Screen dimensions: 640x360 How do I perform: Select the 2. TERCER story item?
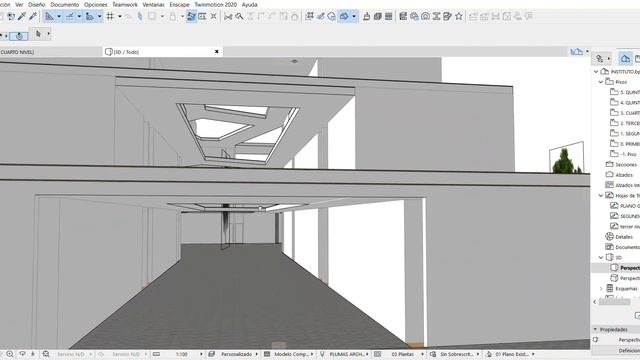click(625, 123)
